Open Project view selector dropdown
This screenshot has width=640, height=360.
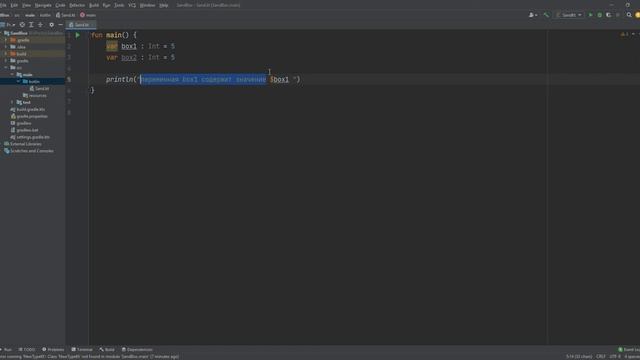coord(9,25)
